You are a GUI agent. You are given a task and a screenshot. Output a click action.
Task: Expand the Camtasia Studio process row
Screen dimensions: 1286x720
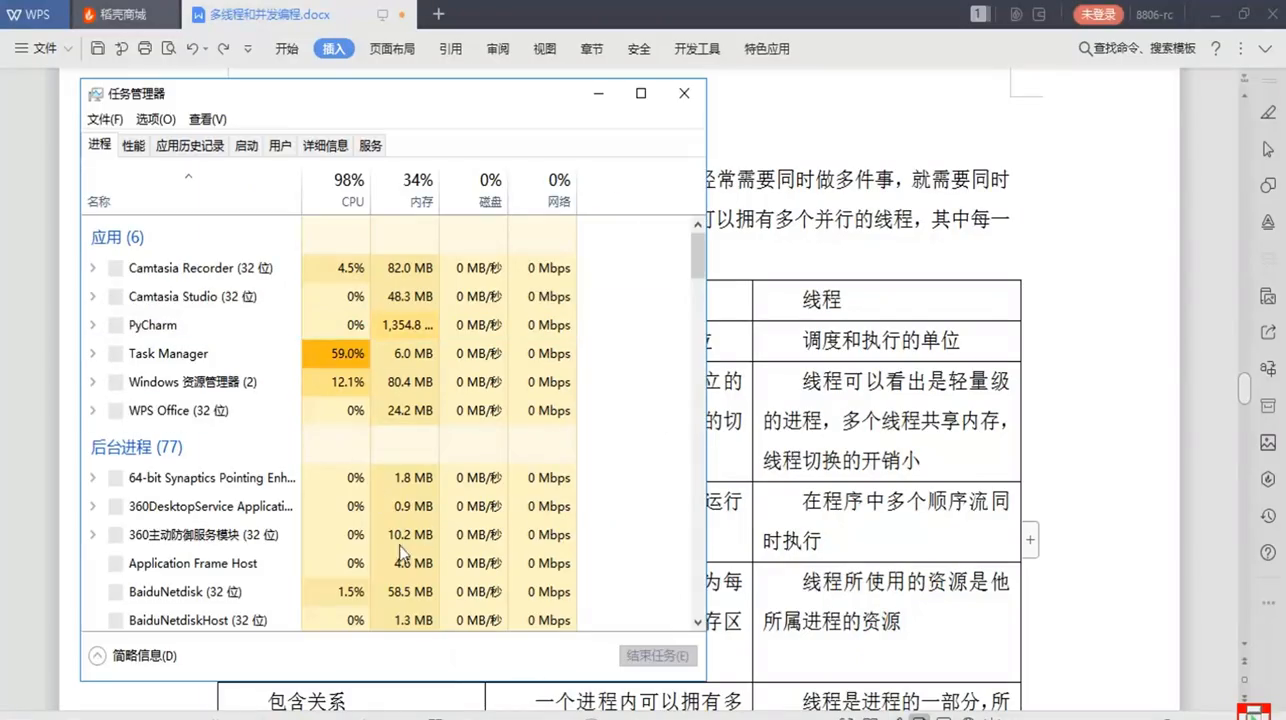point(93,297)
